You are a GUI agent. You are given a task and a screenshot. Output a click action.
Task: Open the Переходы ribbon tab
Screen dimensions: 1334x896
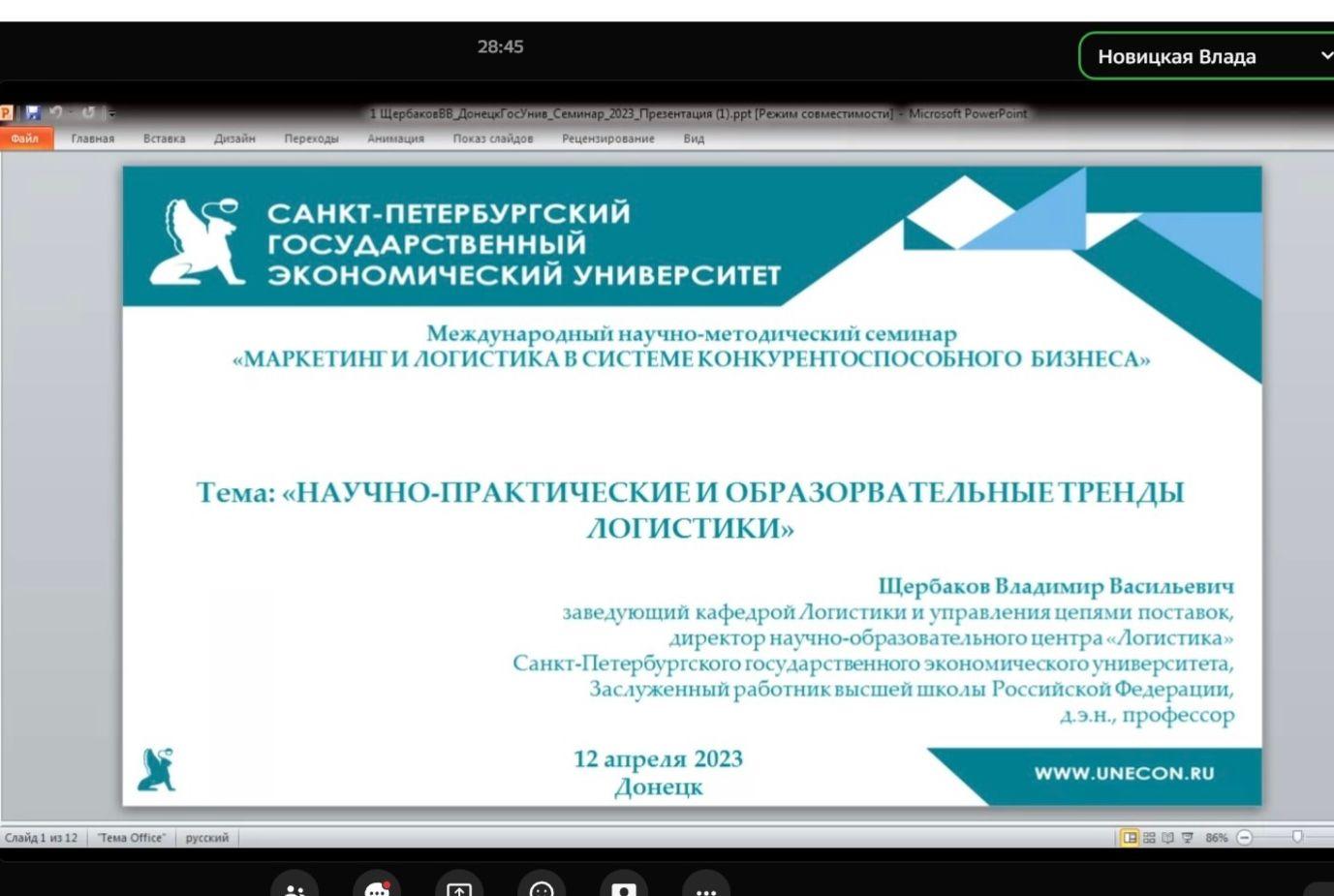pyautogui.click(x=311, y=139)
